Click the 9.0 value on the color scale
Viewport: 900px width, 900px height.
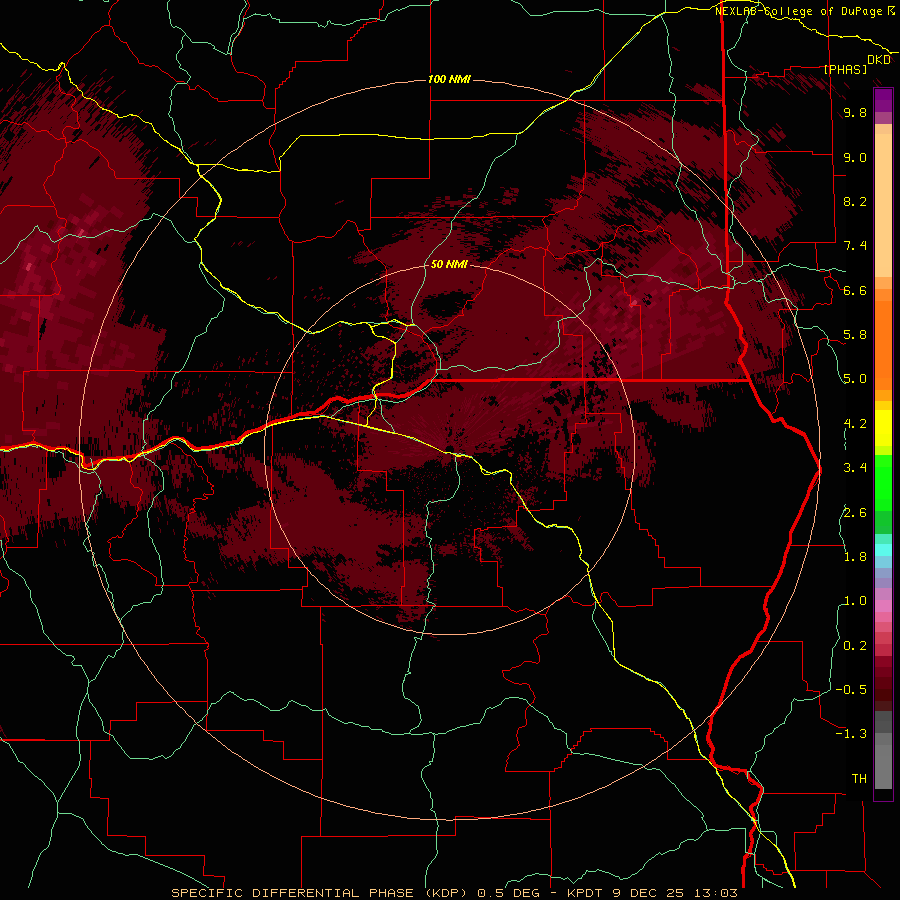coord(855,157)
